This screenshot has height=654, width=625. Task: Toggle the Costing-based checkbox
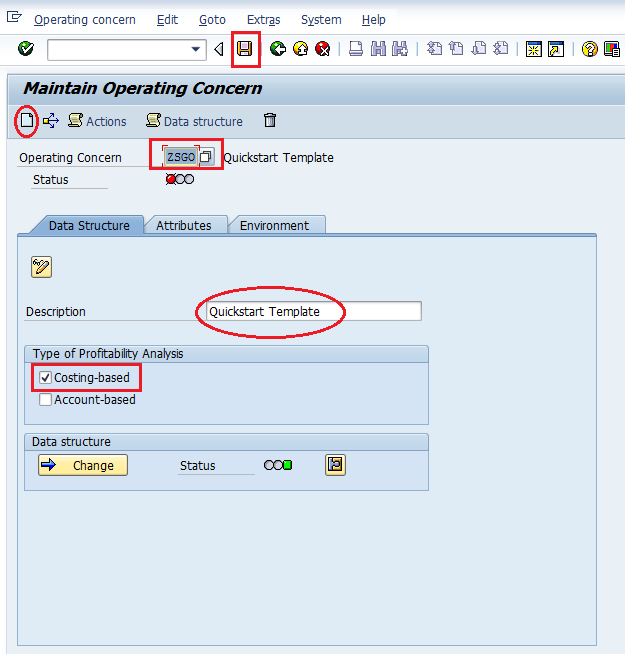click(x=45, y=377)
